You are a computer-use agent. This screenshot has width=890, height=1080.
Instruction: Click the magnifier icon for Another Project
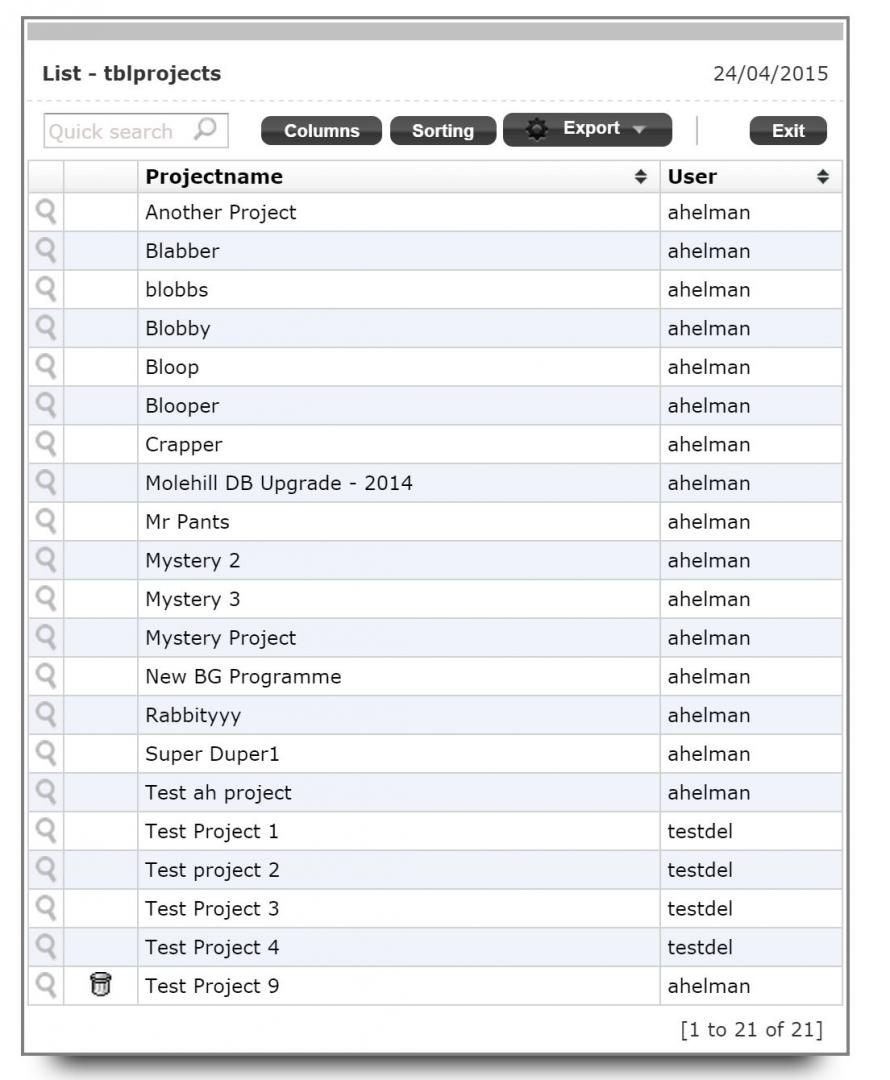point(46,212)
